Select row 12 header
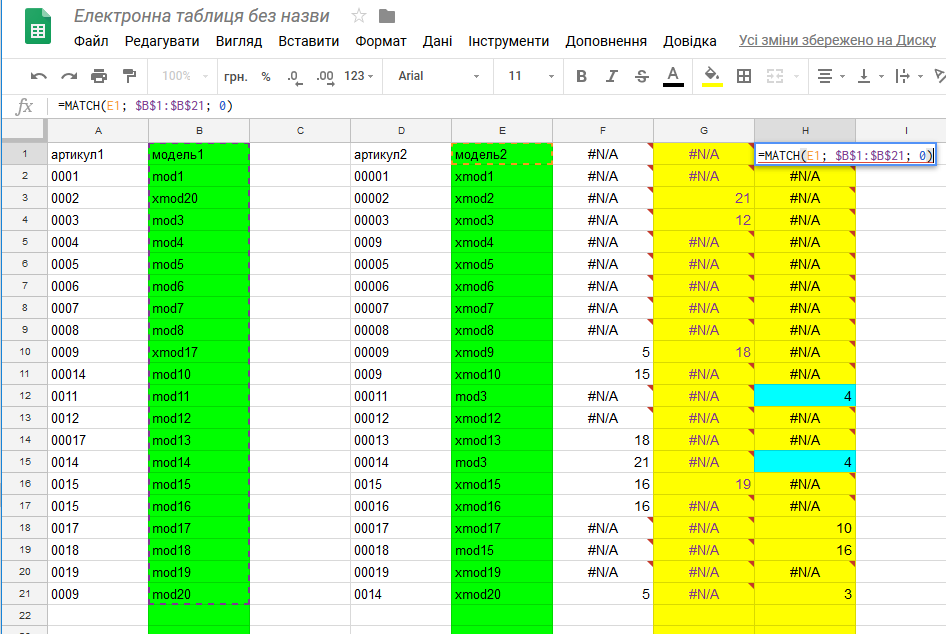 point(25,396)
